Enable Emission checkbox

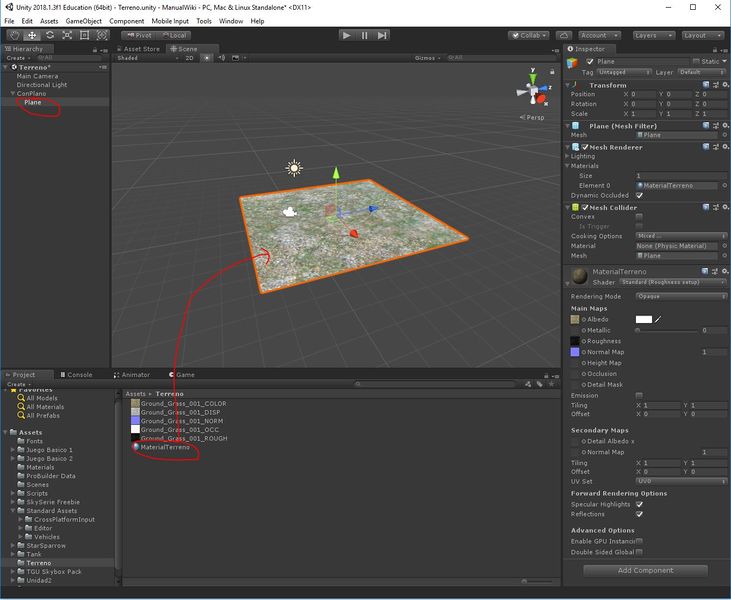click(639, 395)
